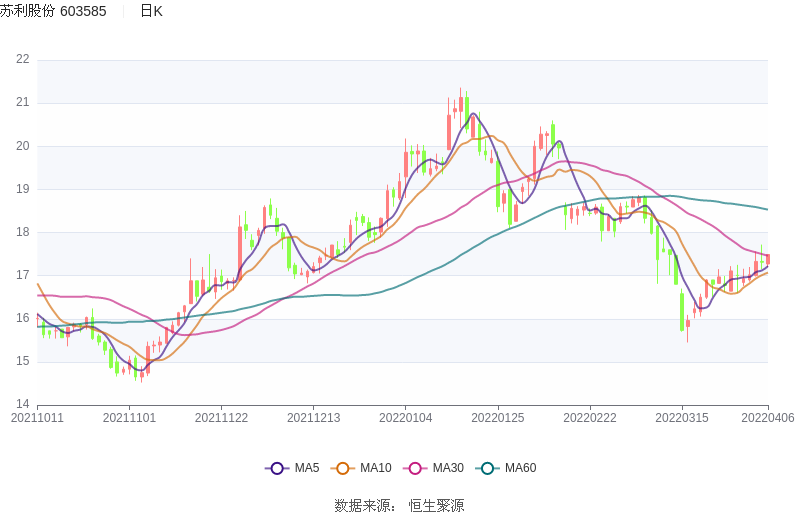This screenshot has width=800, height=517.
Task: Hide the MA10 series via its text label
Action: (x=375, y=468)
